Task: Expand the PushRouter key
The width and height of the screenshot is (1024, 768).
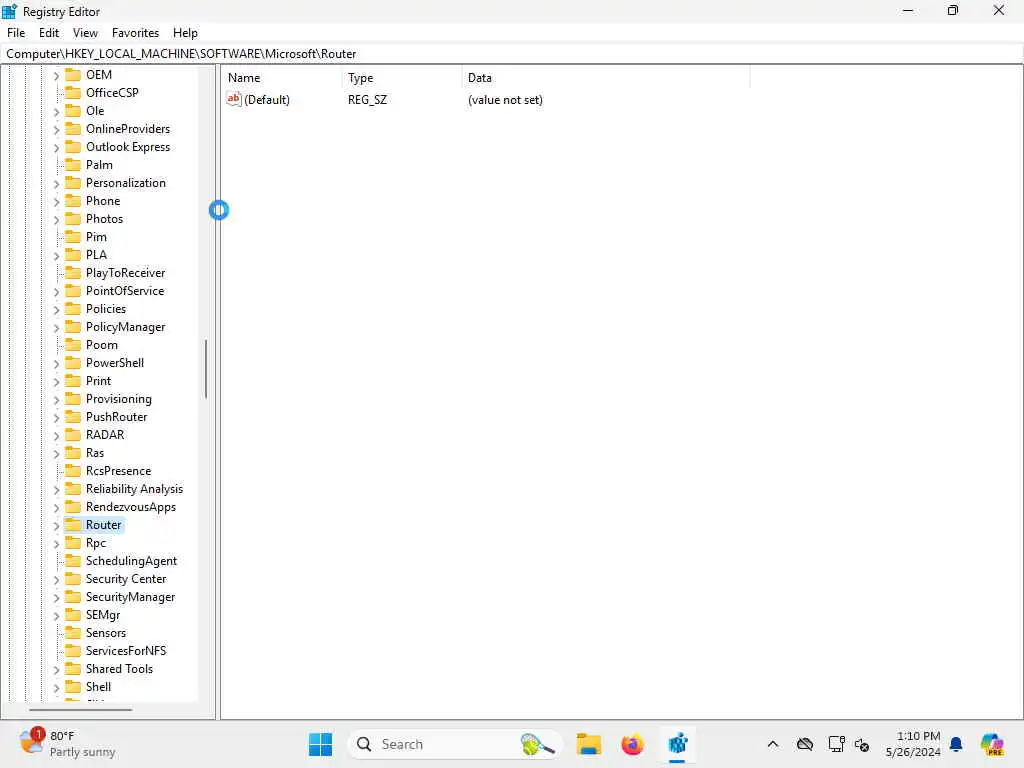Action: pos(56,418)
